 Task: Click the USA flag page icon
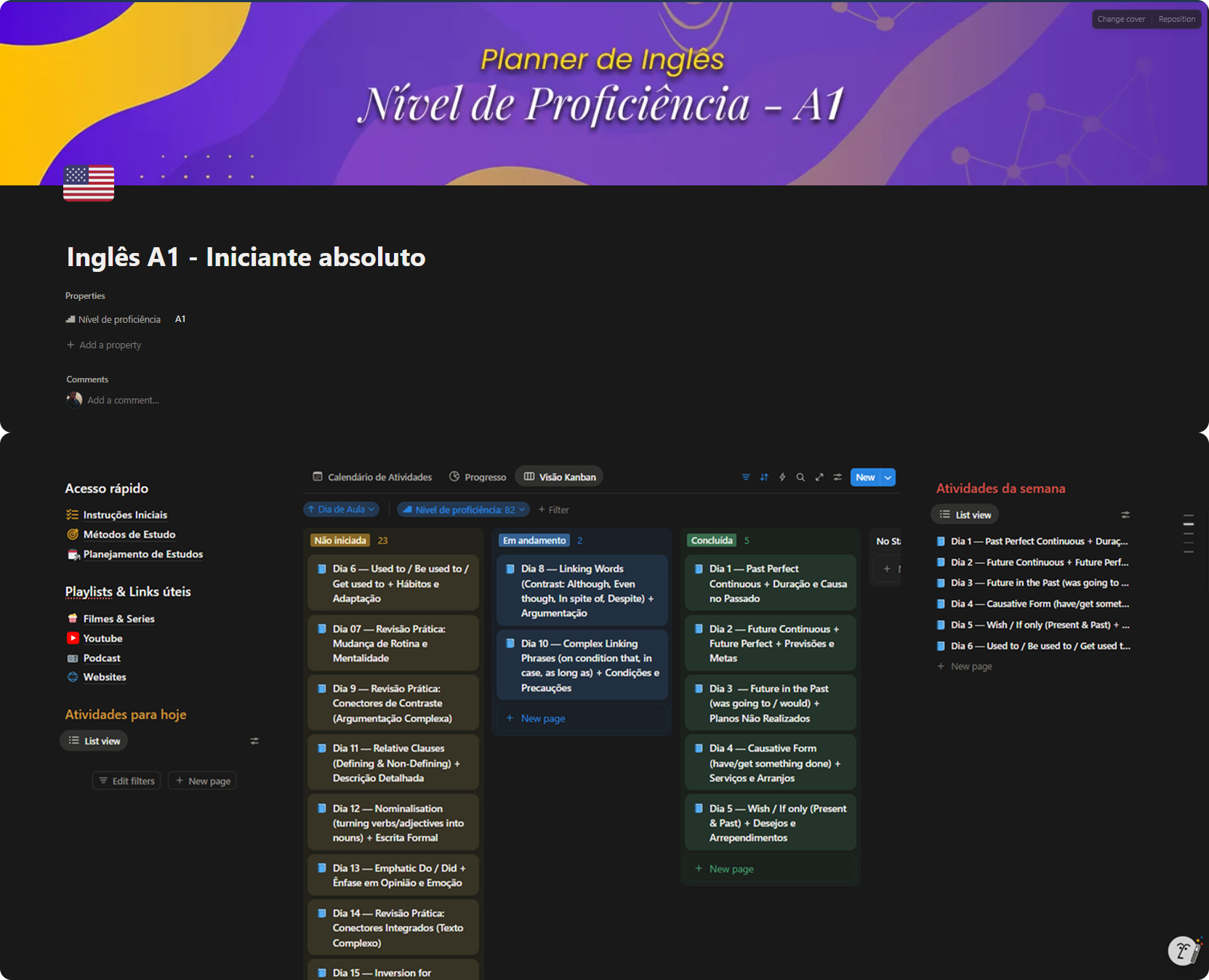pyautogui.click(x=89, y=183)
